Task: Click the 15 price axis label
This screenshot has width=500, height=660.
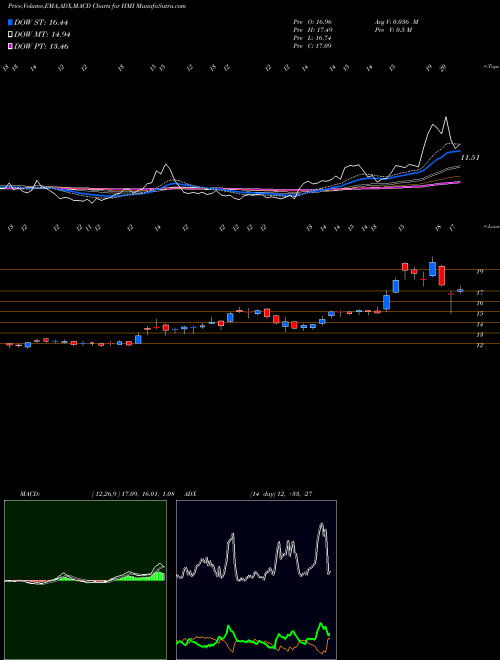Action: (x=479, y=314)
